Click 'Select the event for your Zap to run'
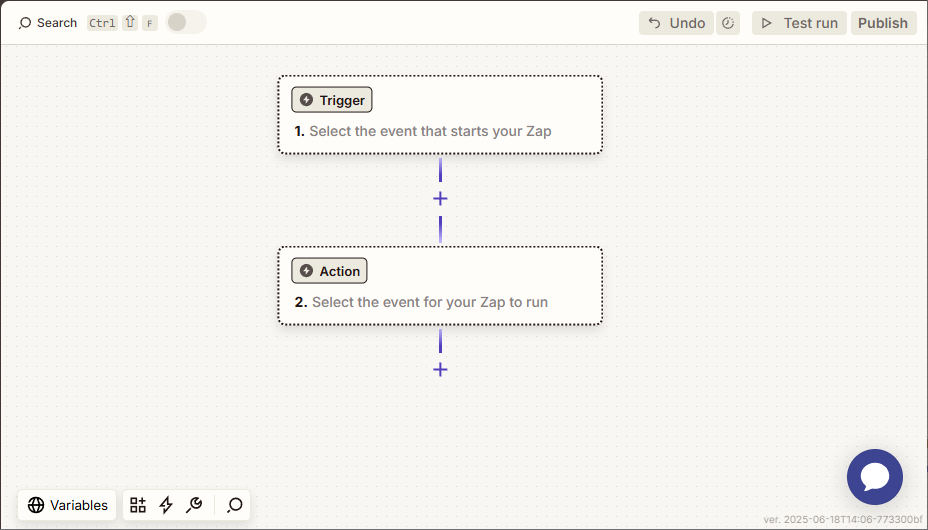 (430, 302)
